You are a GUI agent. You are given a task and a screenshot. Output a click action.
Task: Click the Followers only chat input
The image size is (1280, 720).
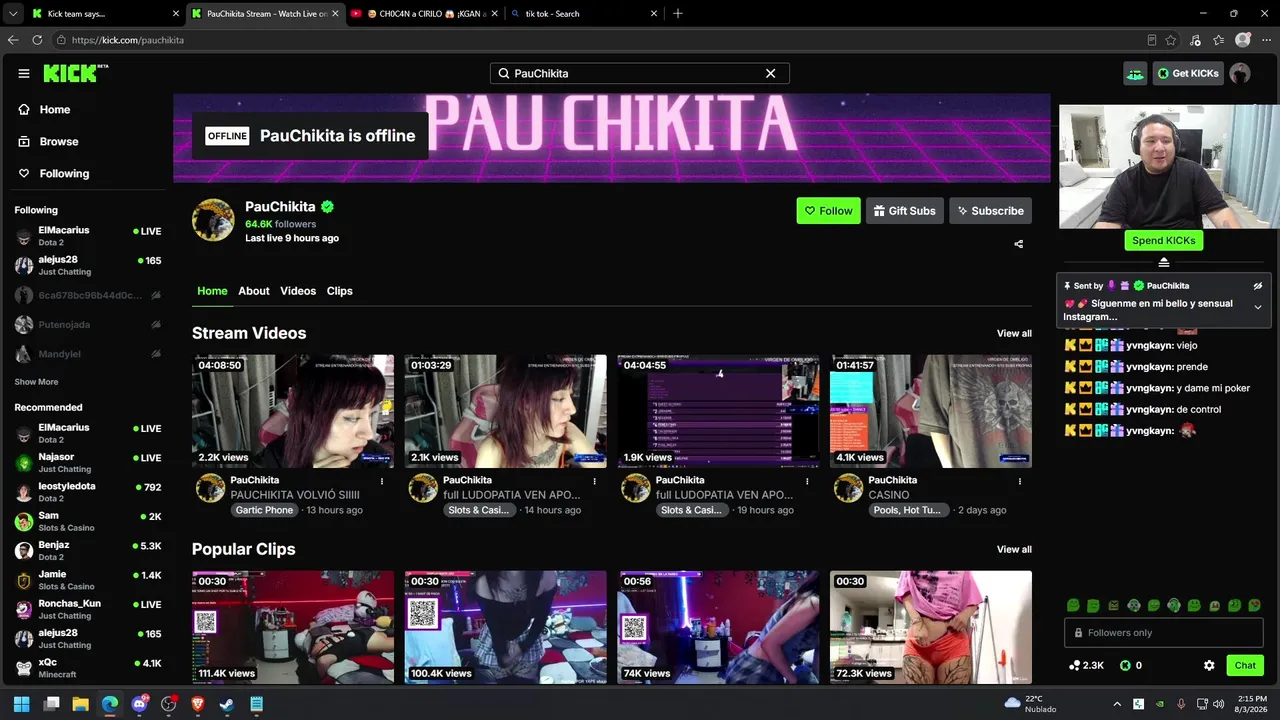1165,633
